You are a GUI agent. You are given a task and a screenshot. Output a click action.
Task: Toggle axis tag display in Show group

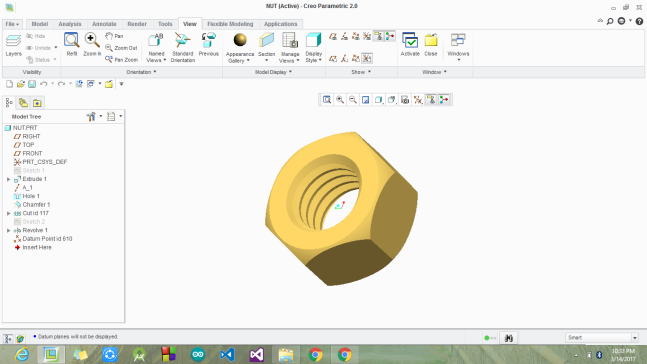pyautogui.click(x=344, y=59)
